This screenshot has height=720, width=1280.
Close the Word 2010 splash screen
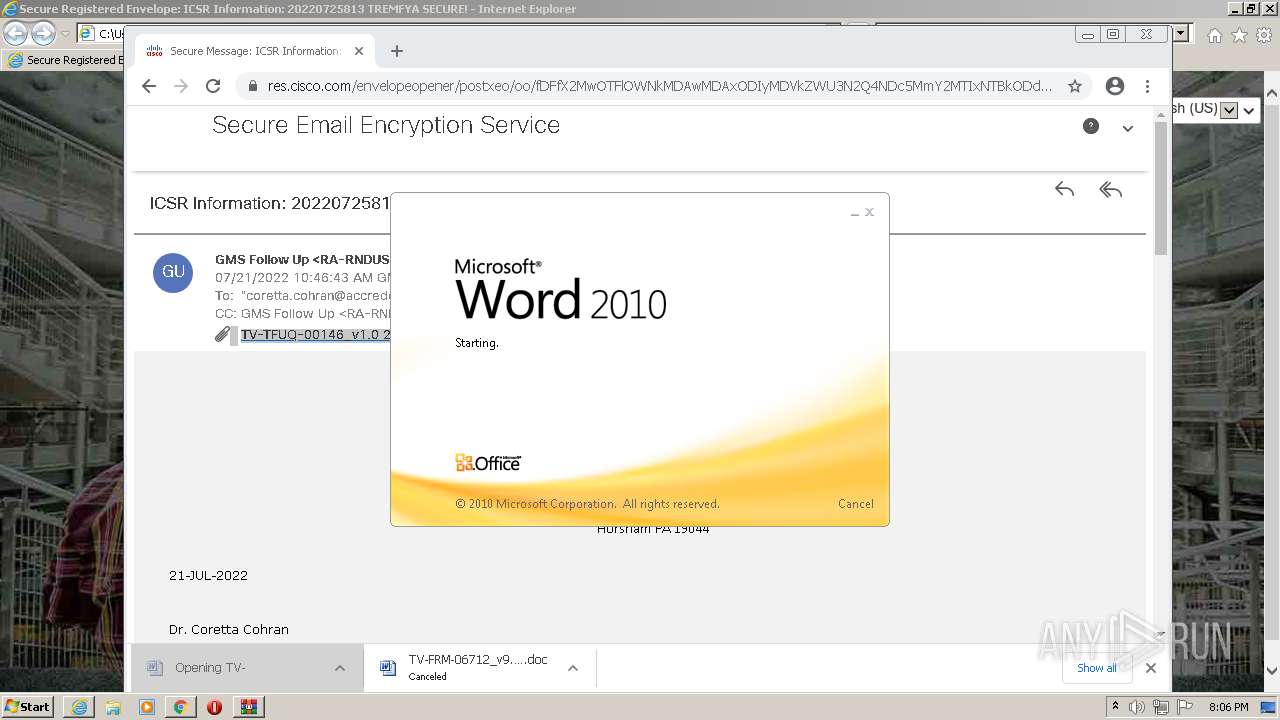pos(869,212)
